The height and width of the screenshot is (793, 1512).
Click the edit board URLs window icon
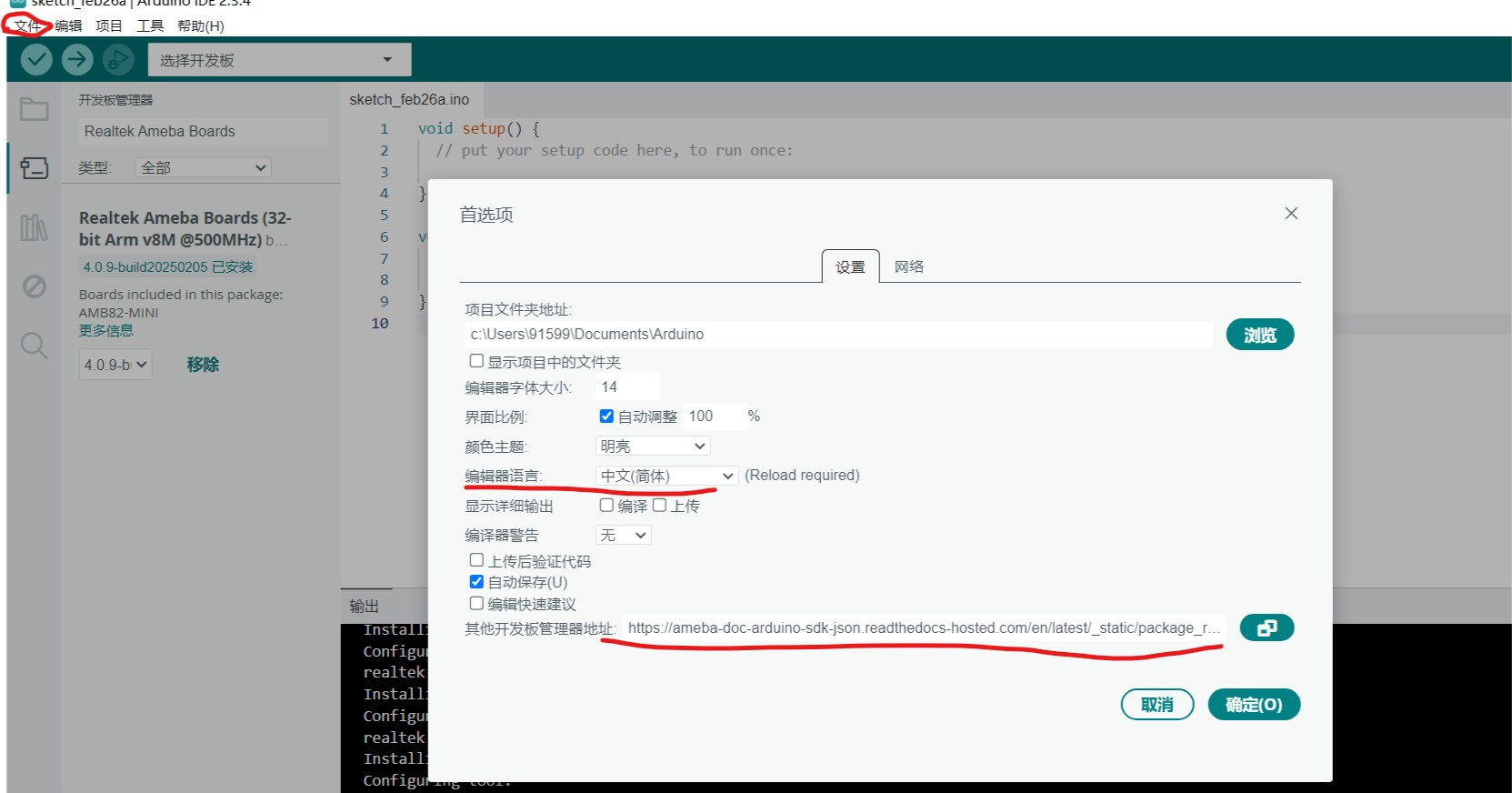(1267, 627)
